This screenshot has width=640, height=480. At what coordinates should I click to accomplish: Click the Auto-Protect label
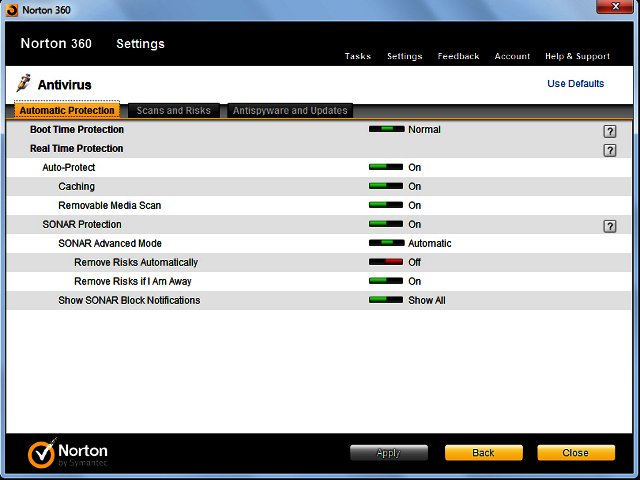click(69, 167)
